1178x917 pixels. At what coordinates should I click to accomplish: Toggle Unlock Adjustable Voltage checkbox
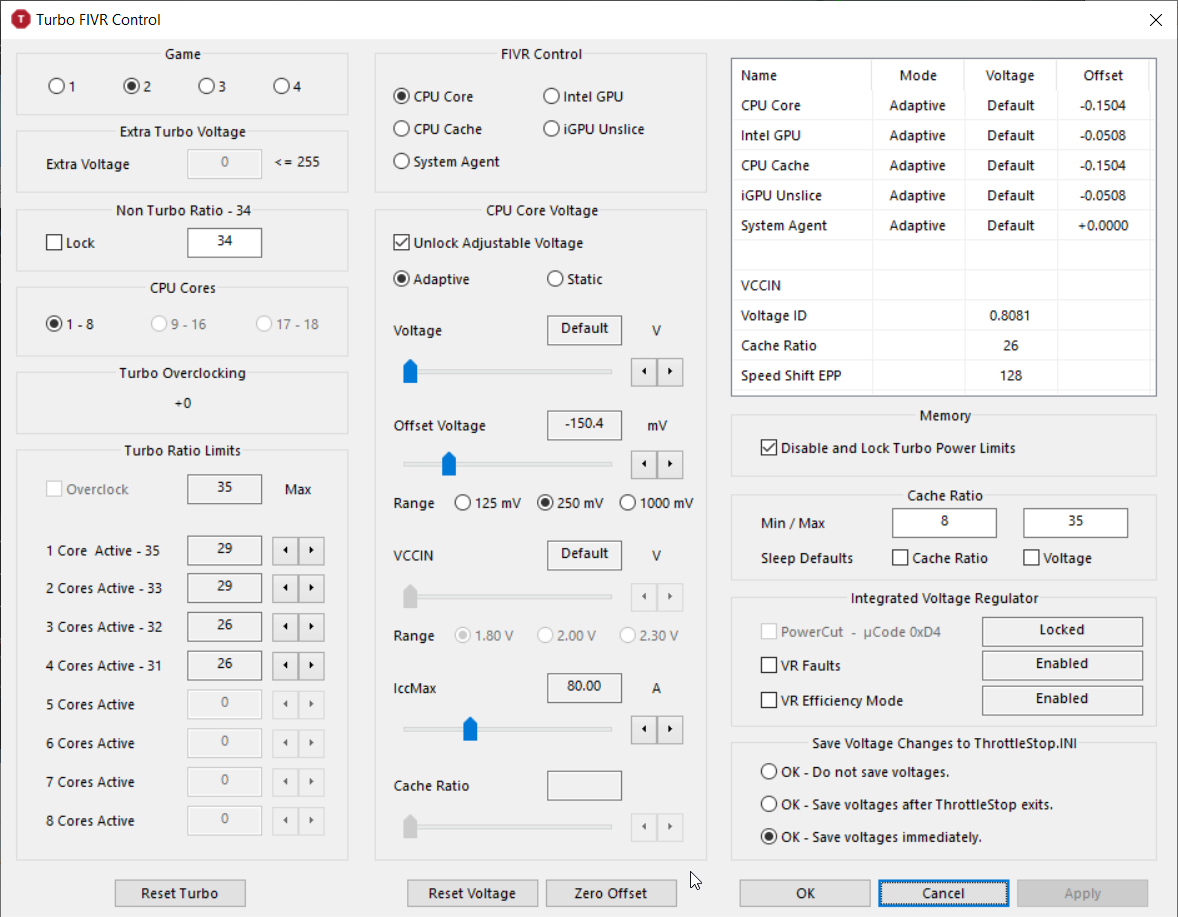pos(402,243)
